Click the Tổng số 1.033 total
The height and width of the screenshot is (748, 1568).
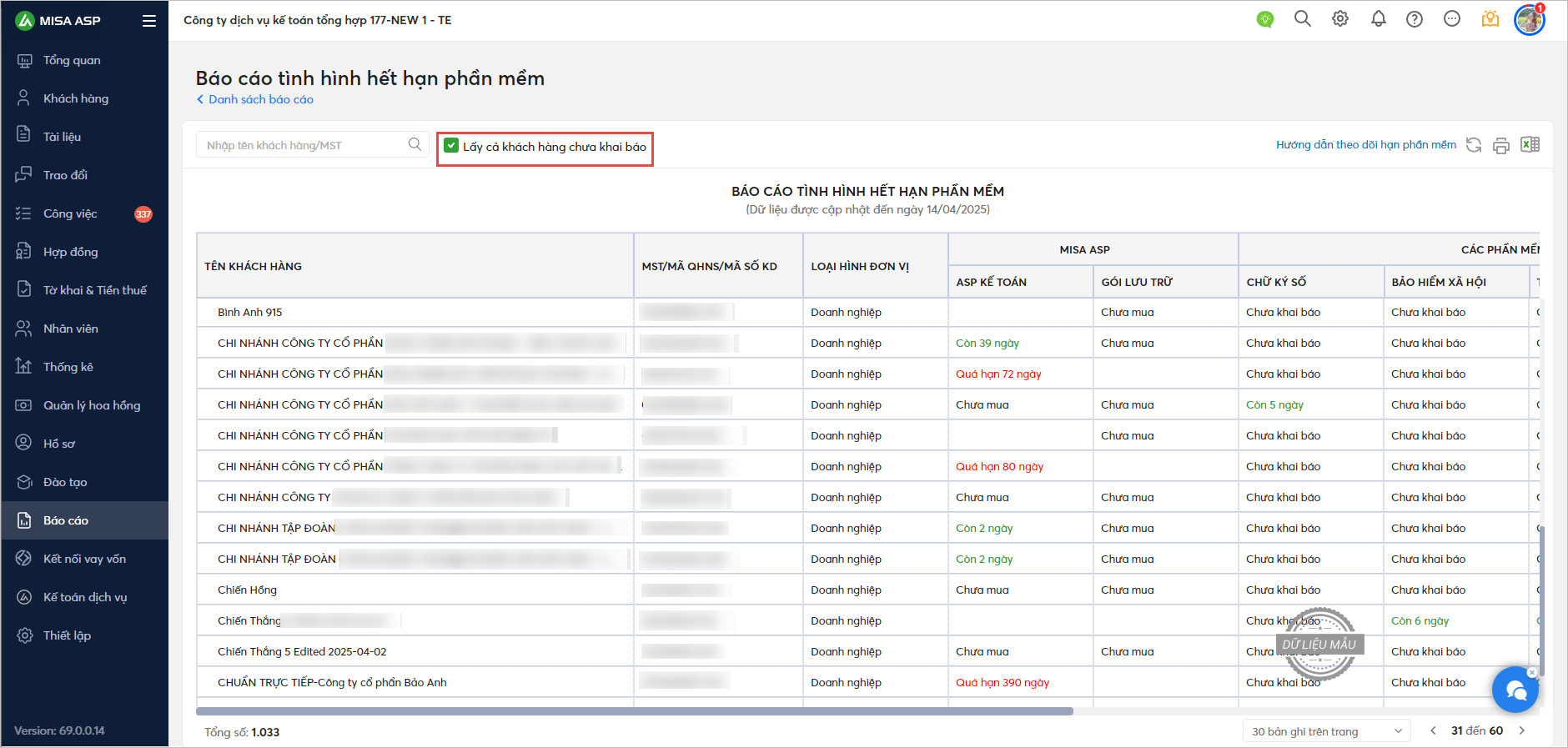(x=242, y=732)
